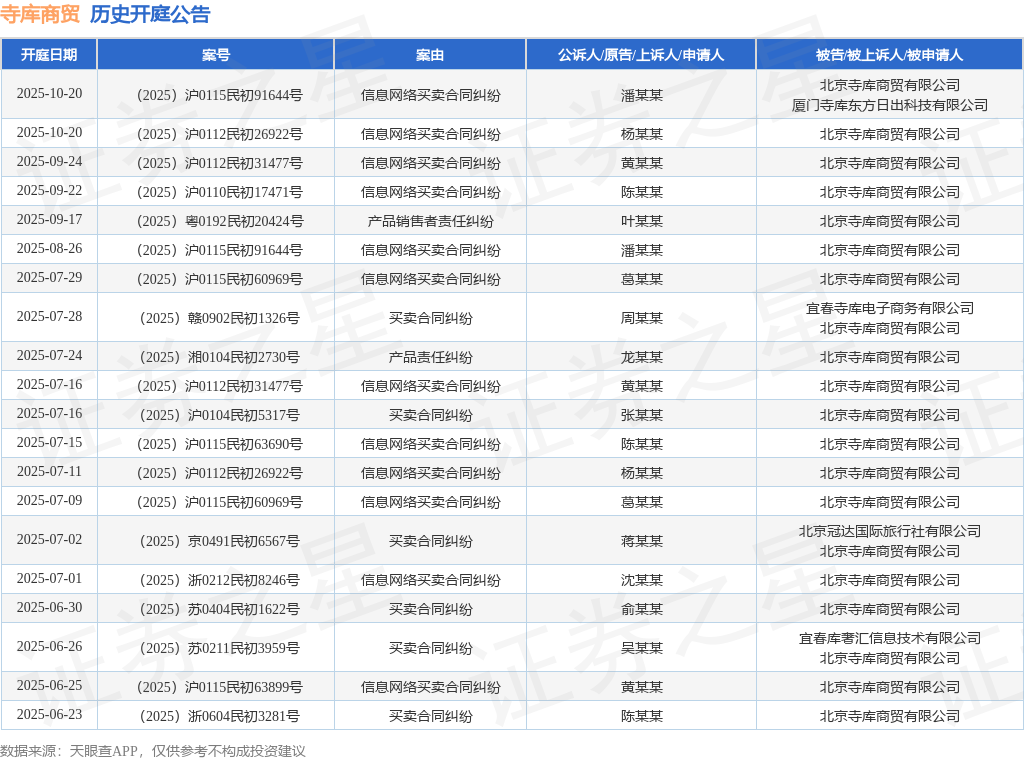Select the date cell 2025-06-26
This screenshot has width=1024, height=760.
pyautogui.click(x=50, y=646)
